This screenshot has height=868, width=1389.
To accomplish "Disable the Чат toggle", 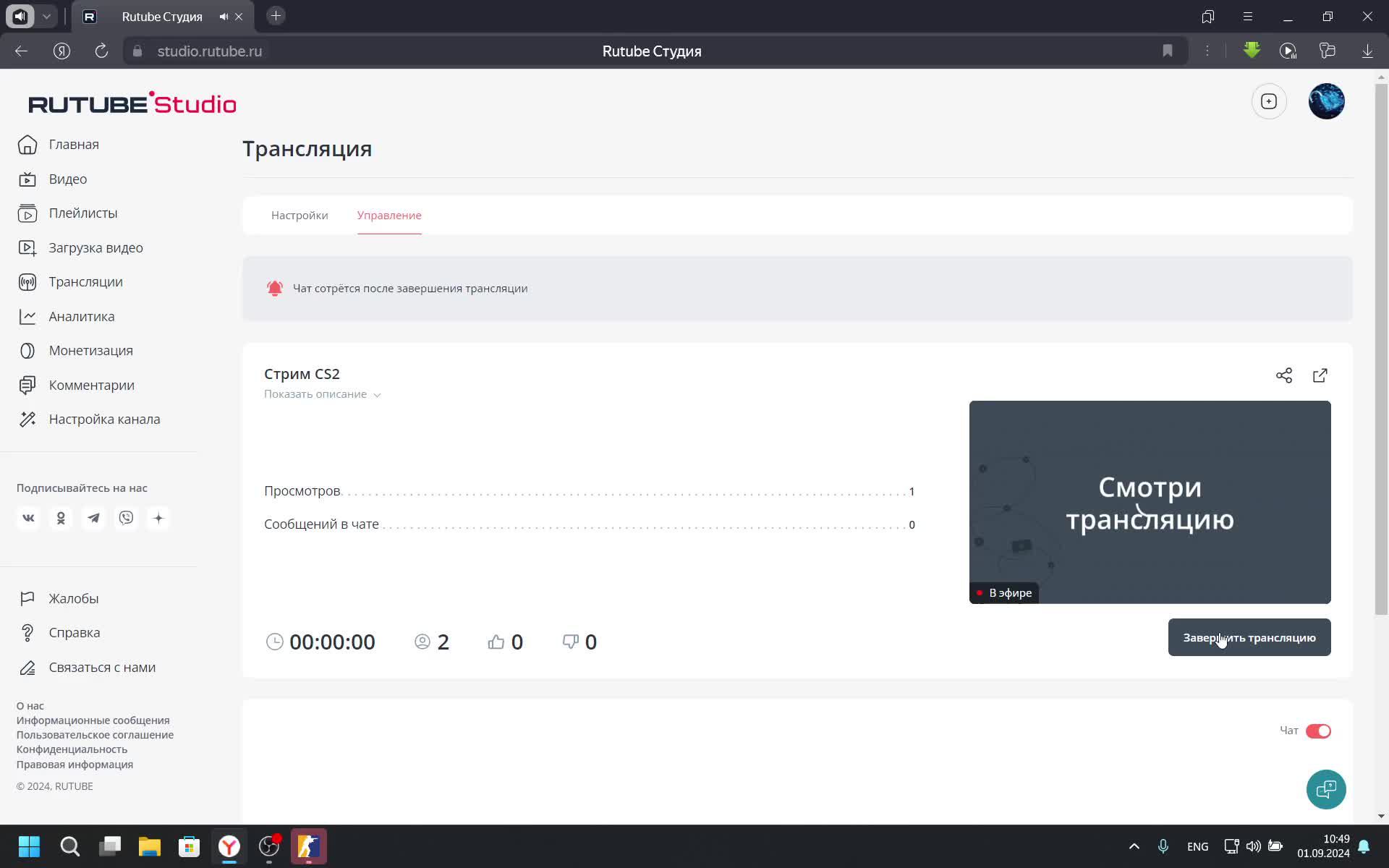I will click(x=1320, y=731).
